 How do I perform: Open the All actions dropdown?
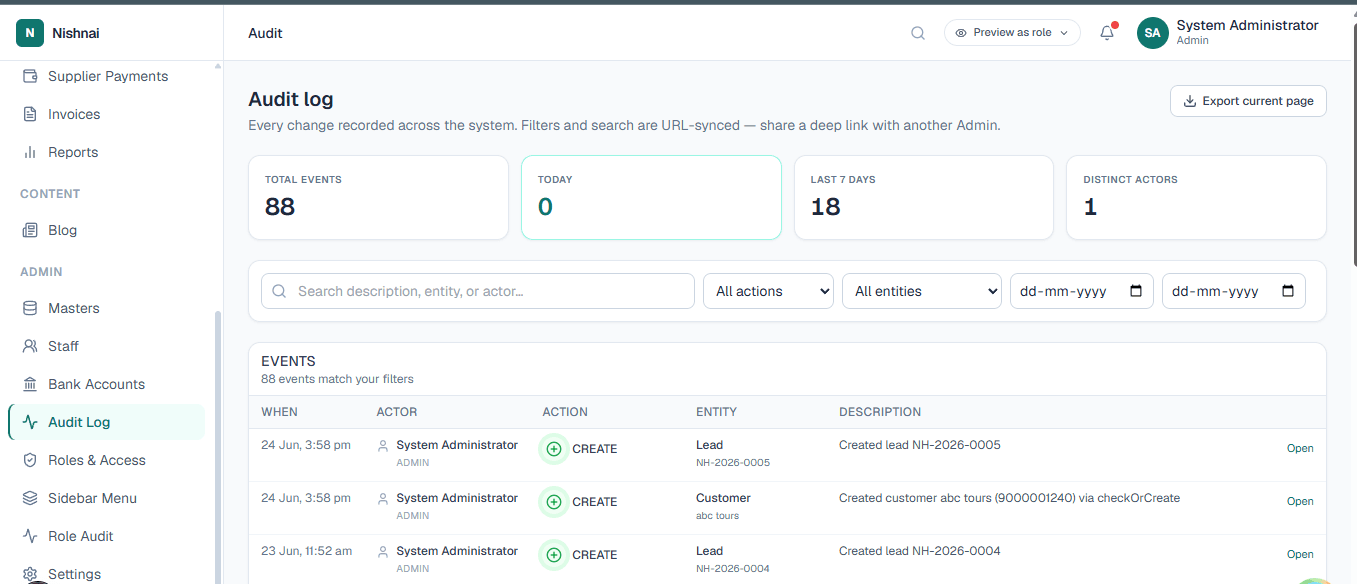[769, 291]
